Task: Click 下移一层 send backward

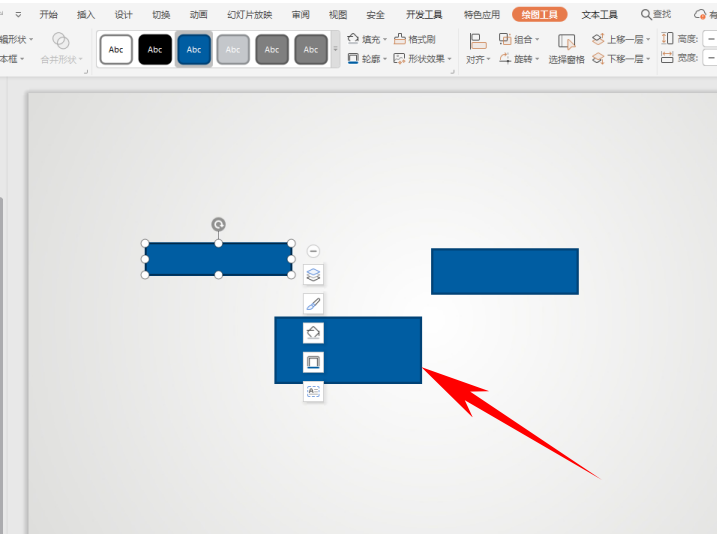Action: [621, 59]
